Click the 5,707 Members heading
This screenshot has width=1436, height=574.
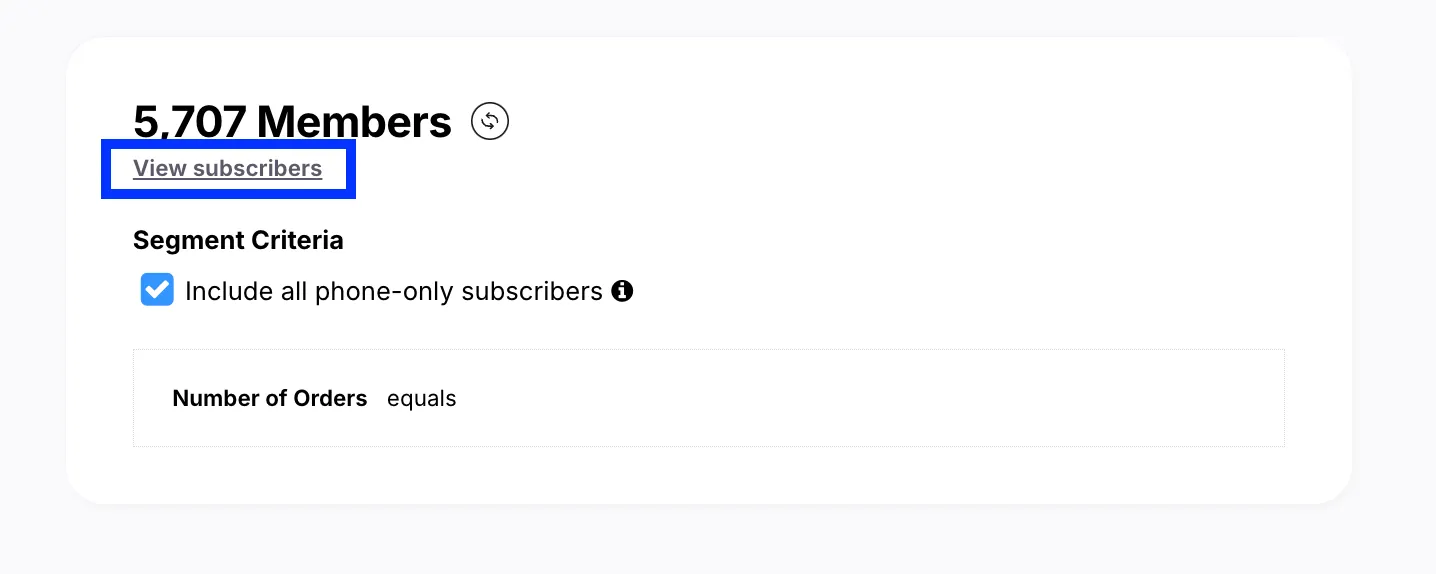292,122
